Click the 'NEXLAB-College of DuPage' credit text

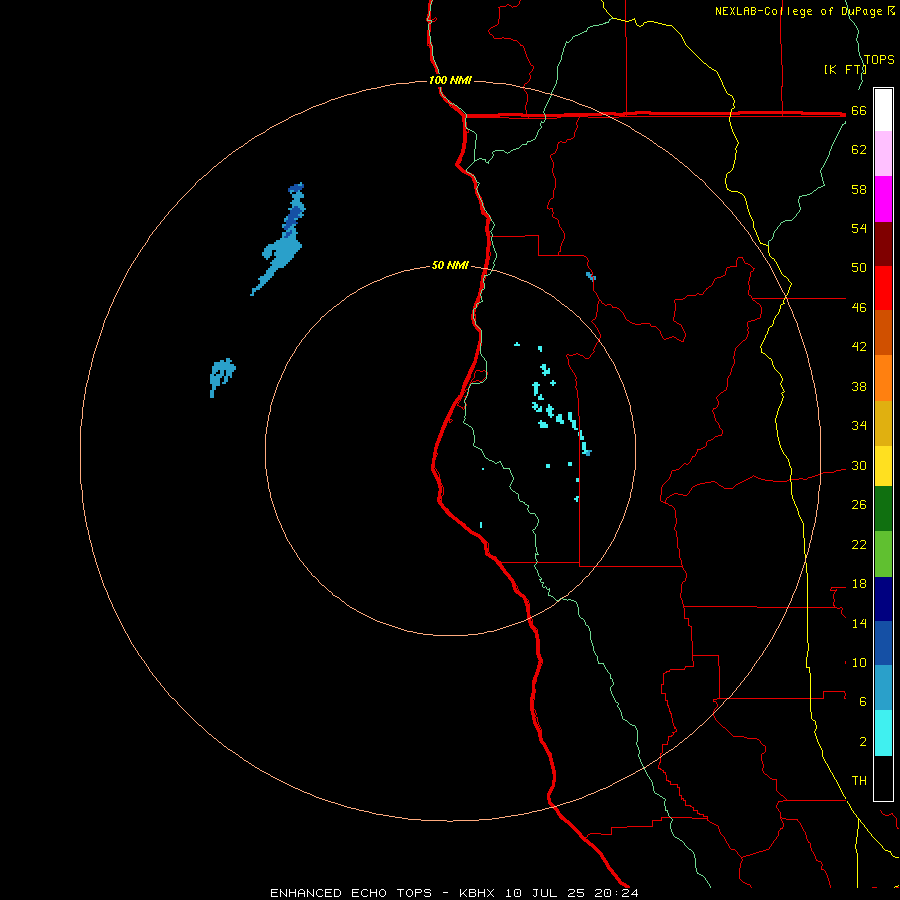(800, 11)
